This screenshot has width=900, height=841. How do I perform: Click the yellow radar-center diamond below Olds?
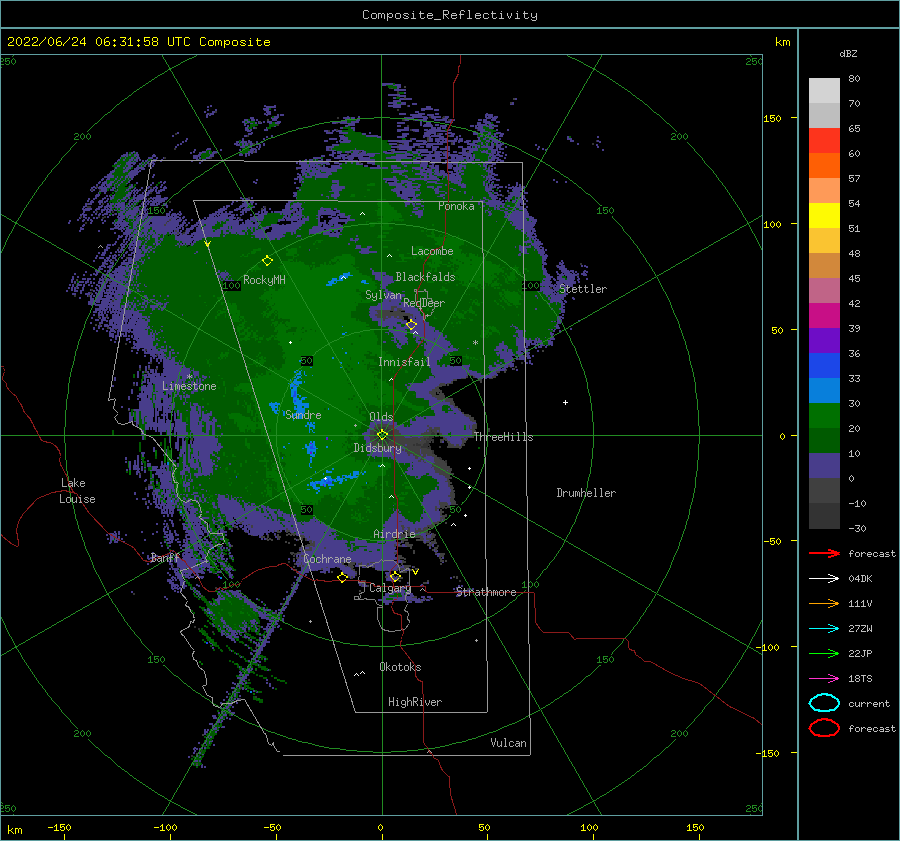pos(382,435)
